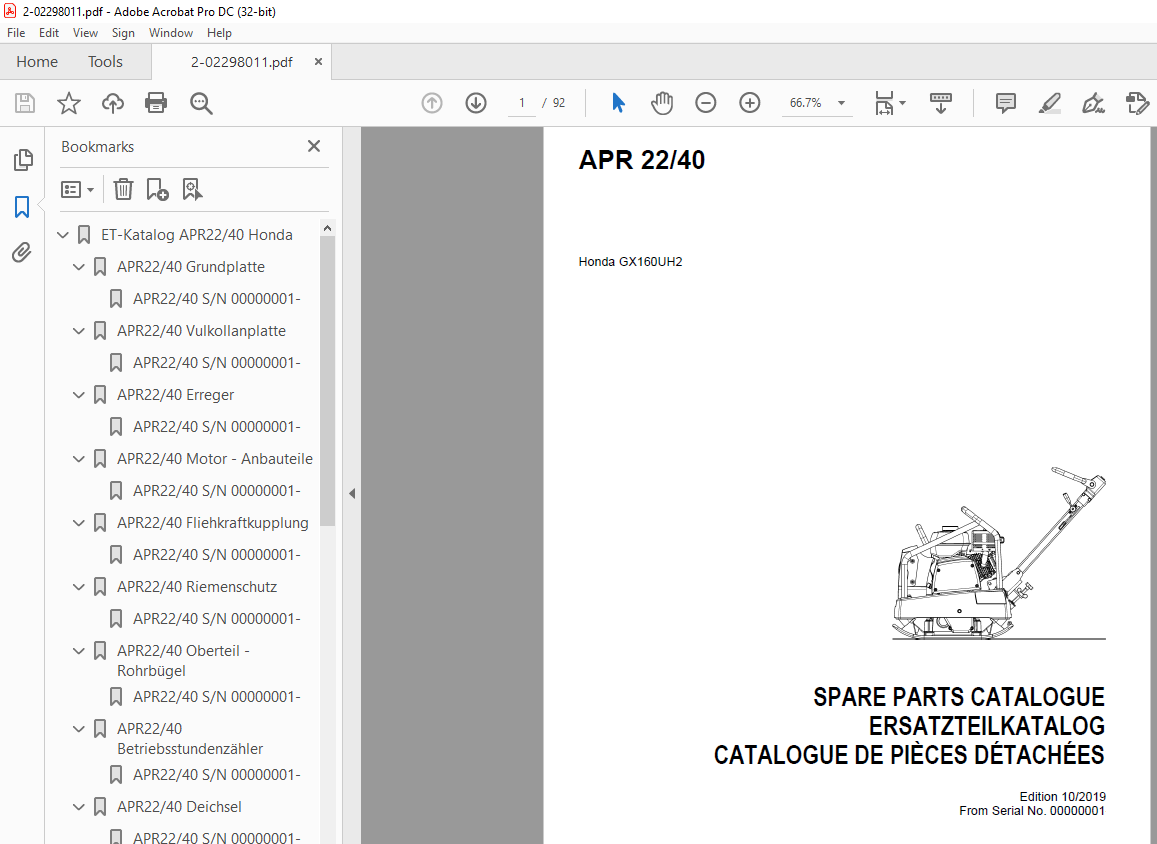Viewport: 1157px width, 844px height.
Task: Select the ET-Katalog APR22/40 Honda bookmark label
Action: (196, 235)
